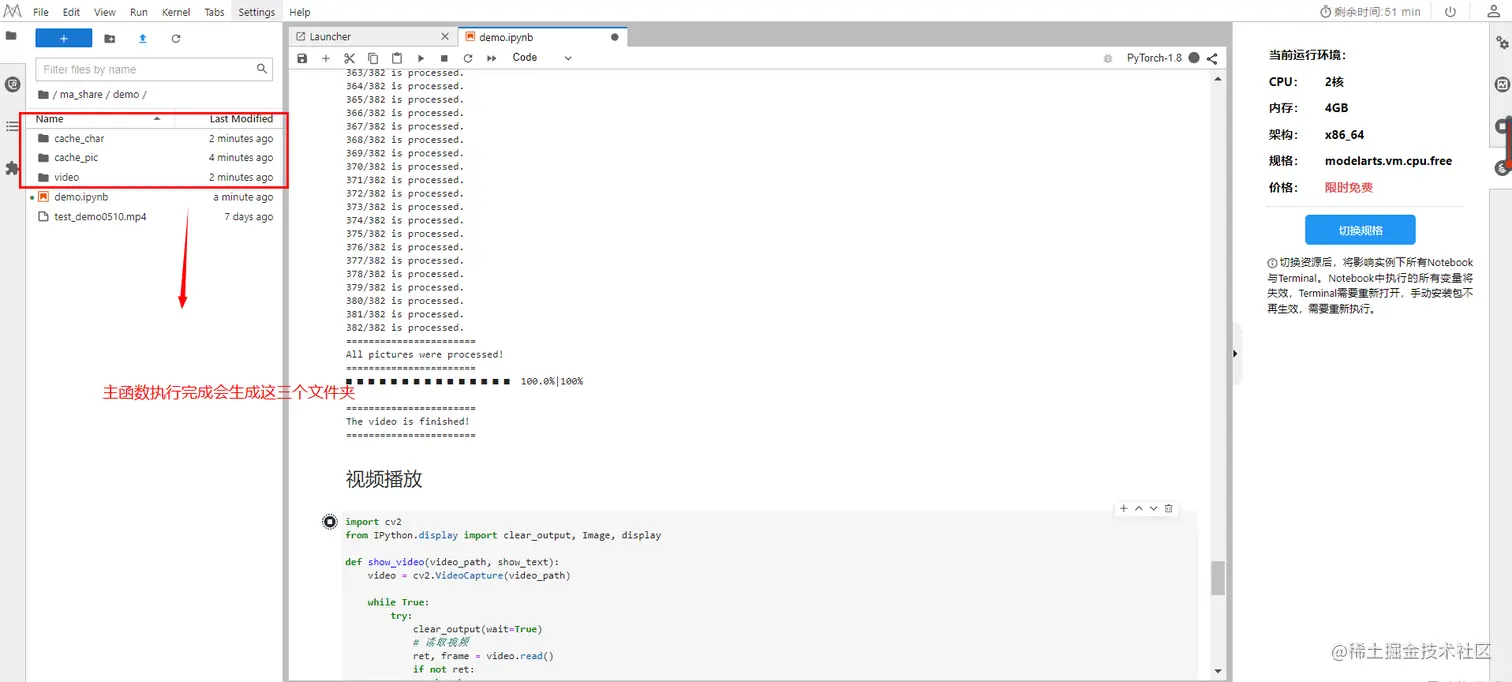Copy the selected cell
Screen dimensions: 1512x682
pyautogui.click(x=373, y=58)
